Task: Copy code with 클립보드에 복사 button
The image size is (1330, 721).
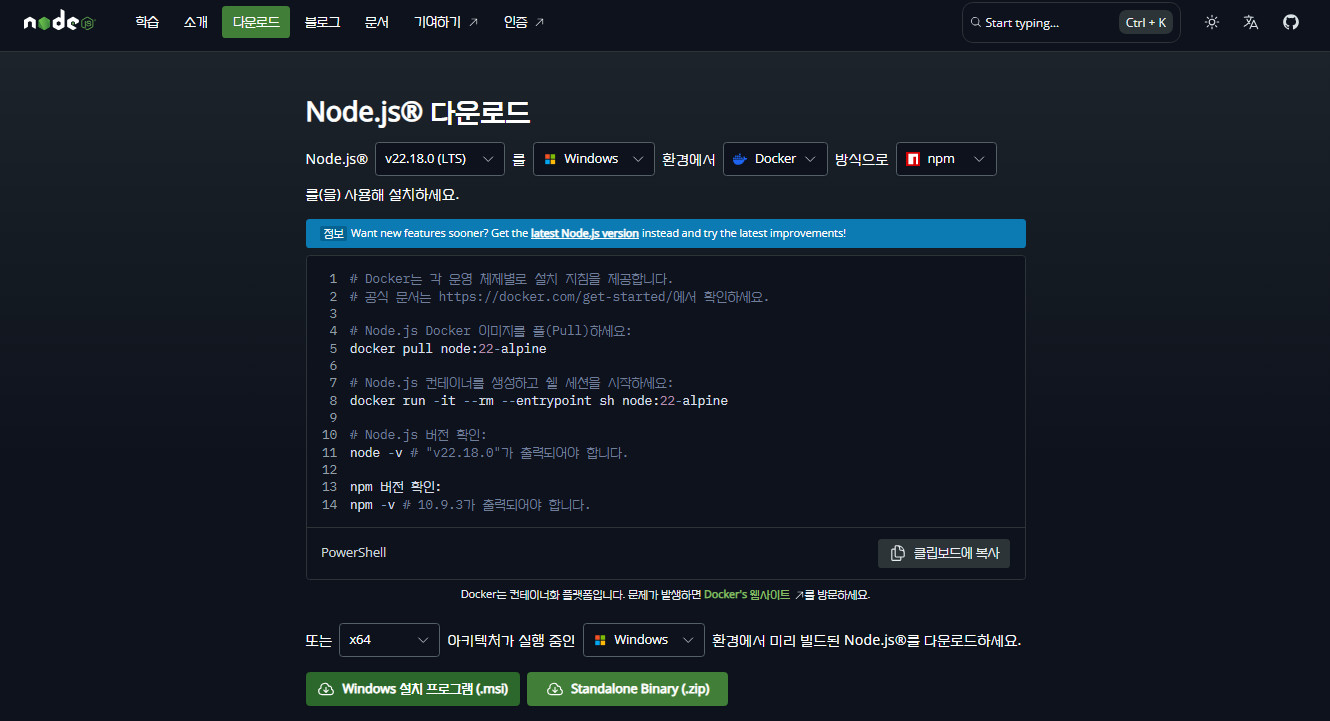Action: 944,553
